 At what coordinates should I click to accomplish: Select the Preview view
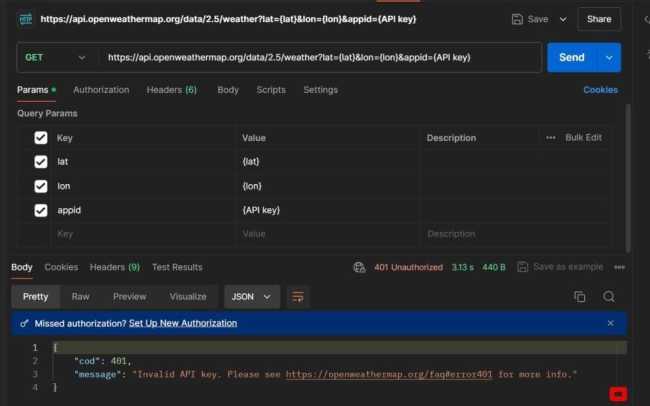tap(130, 297)
